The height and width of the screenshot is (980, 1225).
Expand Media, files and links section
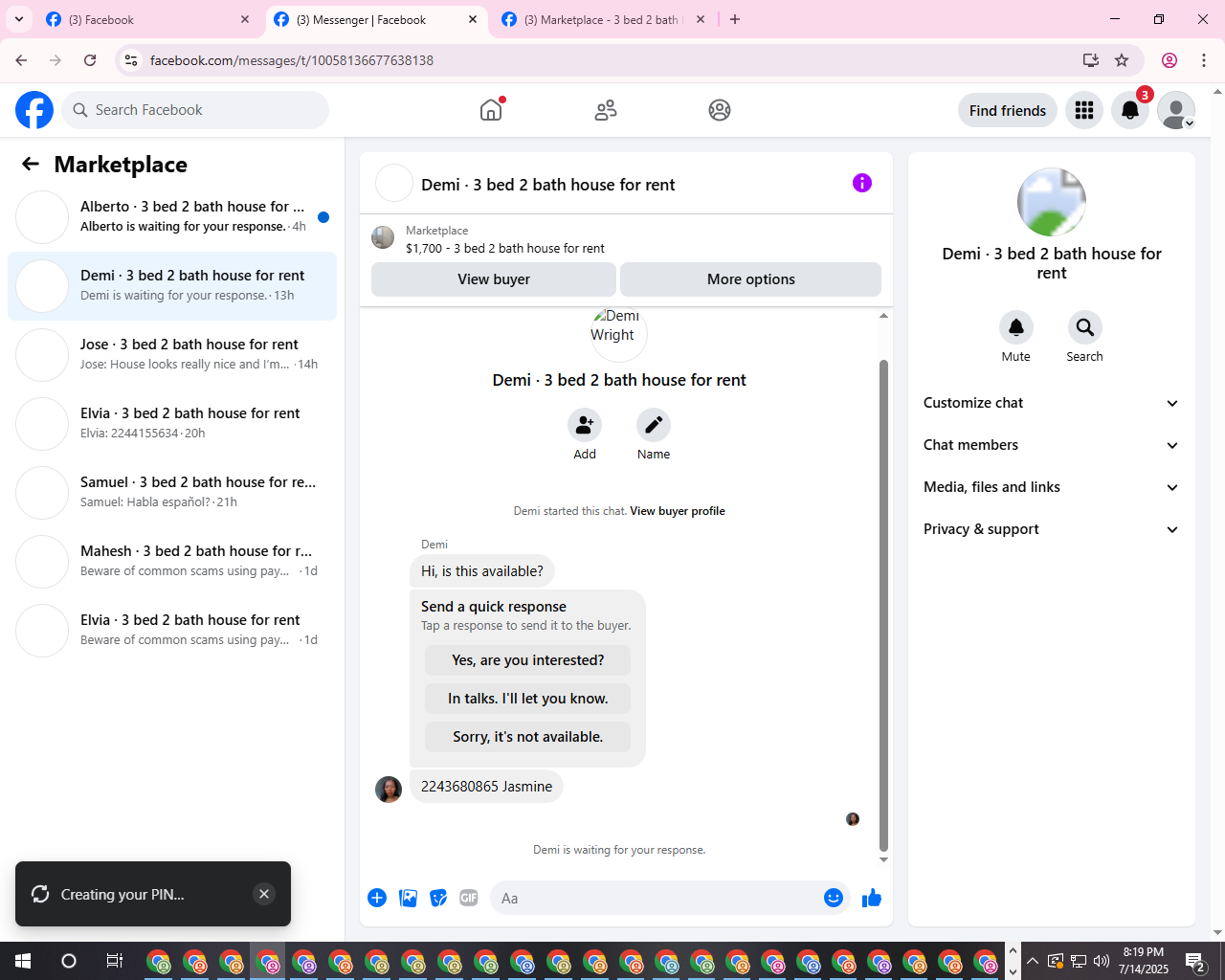[x=1052, y=487]
